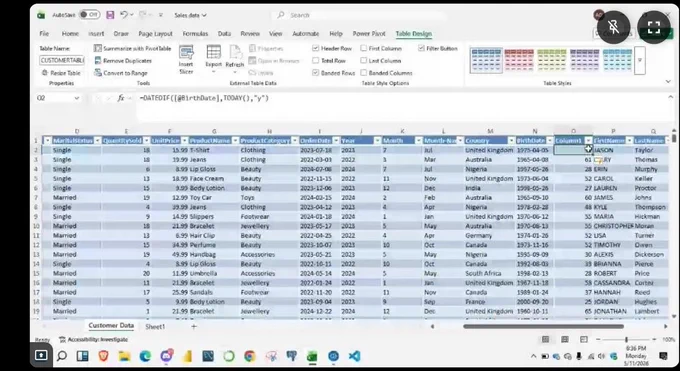The height and width of the screenshot is (371, 680).
Task: Click the Undo arrow icon
Action: click(x=124, y=15)
